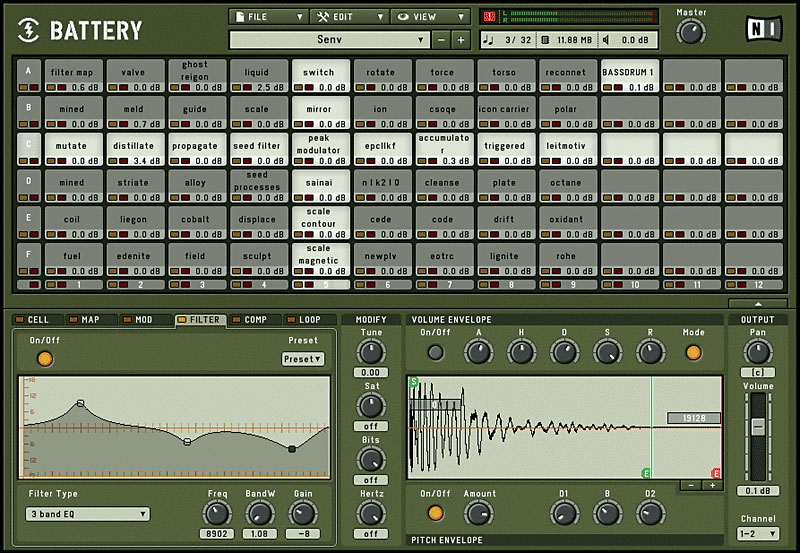Open the filter Preset dropdown
Viewport: 800px width, 553px height.
(x=303, y=359)
